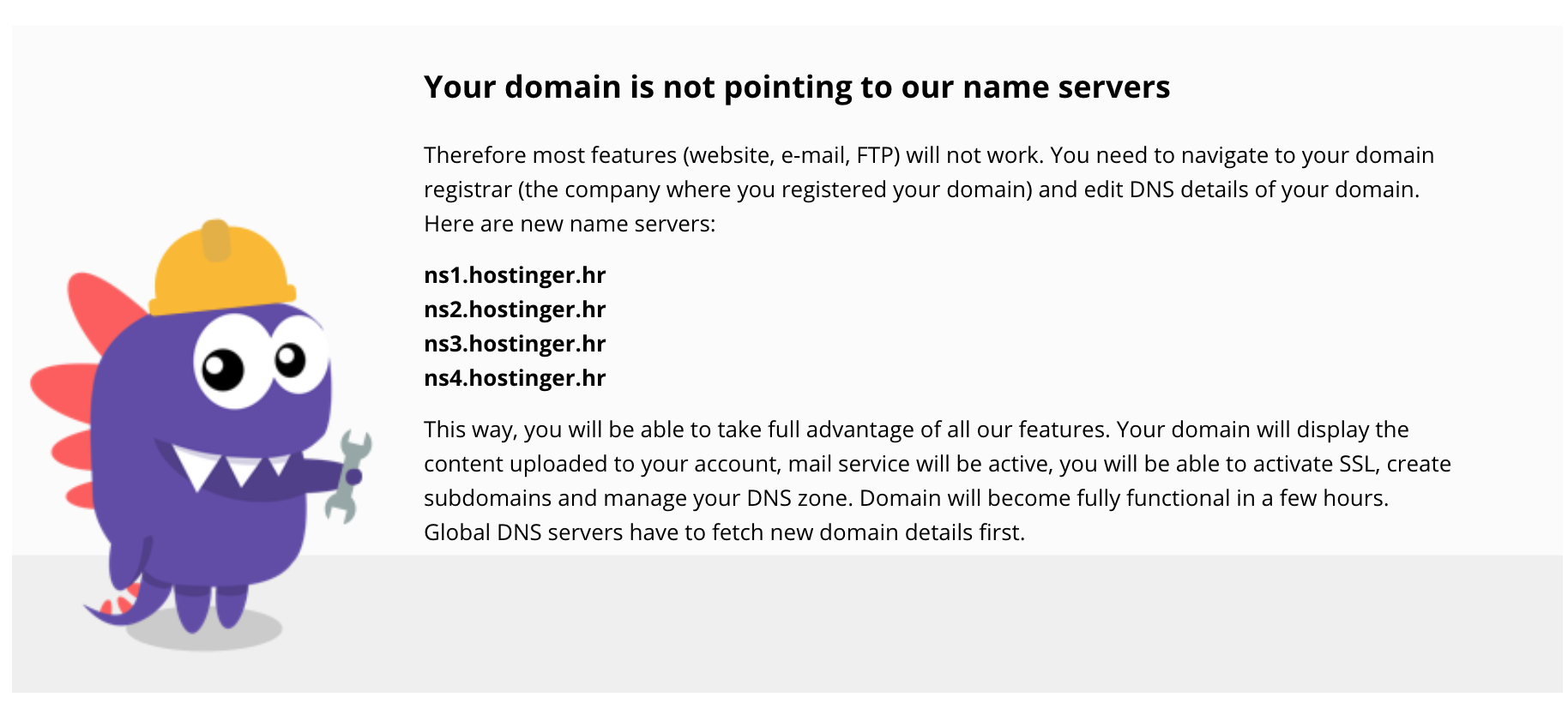Click the mascot's feet
The width and height of the screenshot is (1568, 703).
(x=212, y=609)
